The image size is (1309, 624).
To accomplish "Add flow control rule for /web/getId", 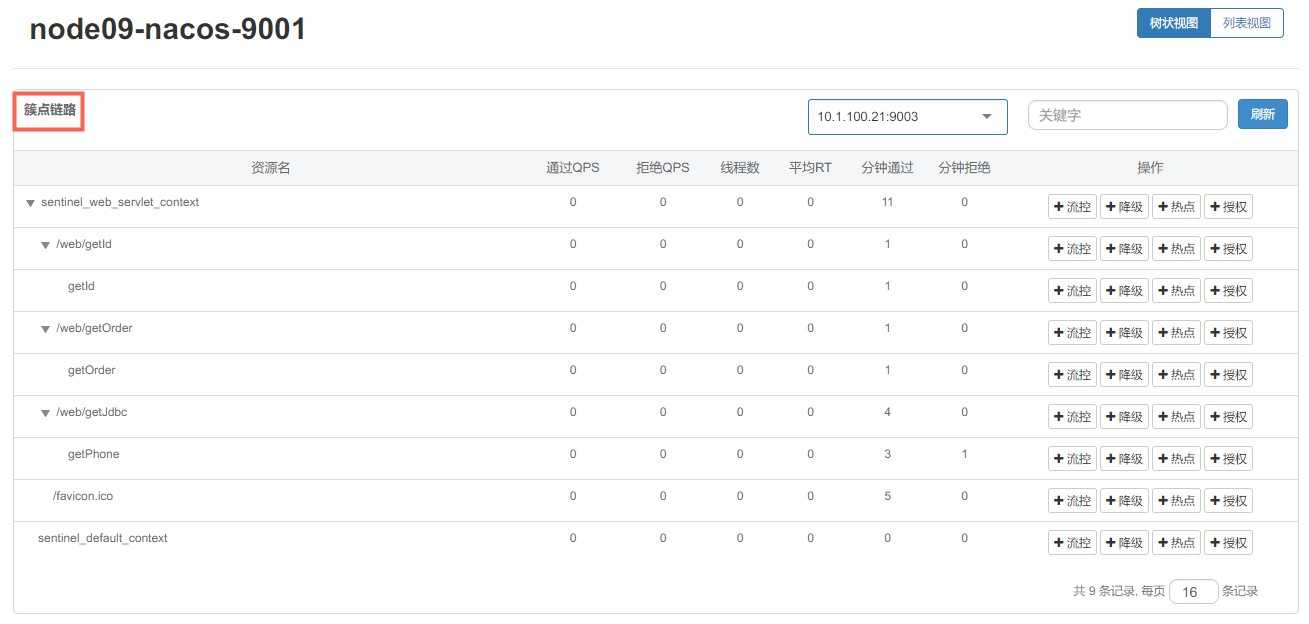I will 1072,249.
